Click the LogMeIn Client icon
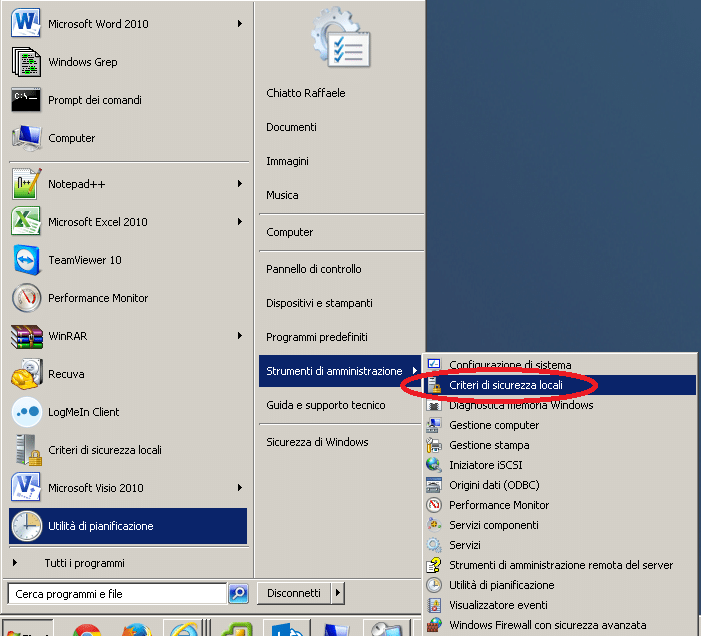701x636 pixels. [x=26, y=412]
